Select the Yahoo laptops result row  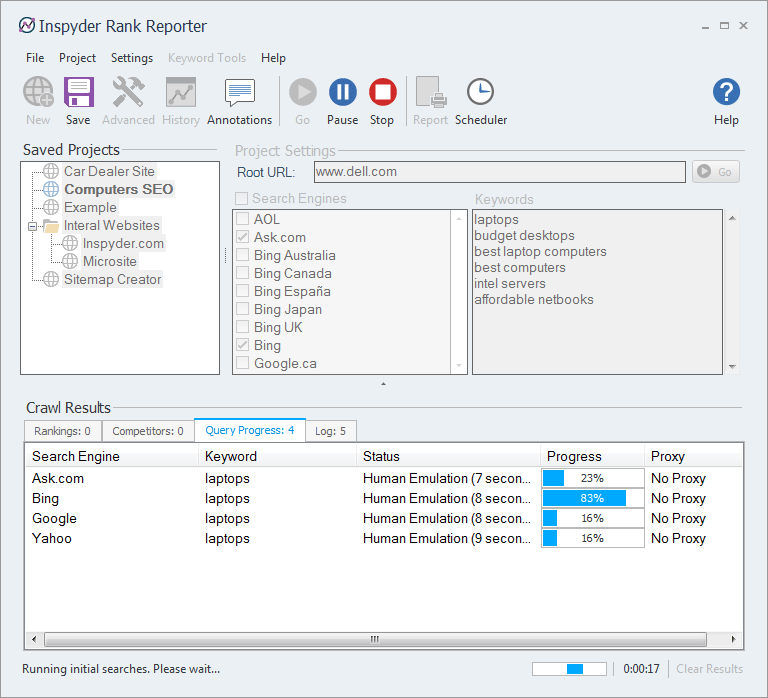pos(384,538)
